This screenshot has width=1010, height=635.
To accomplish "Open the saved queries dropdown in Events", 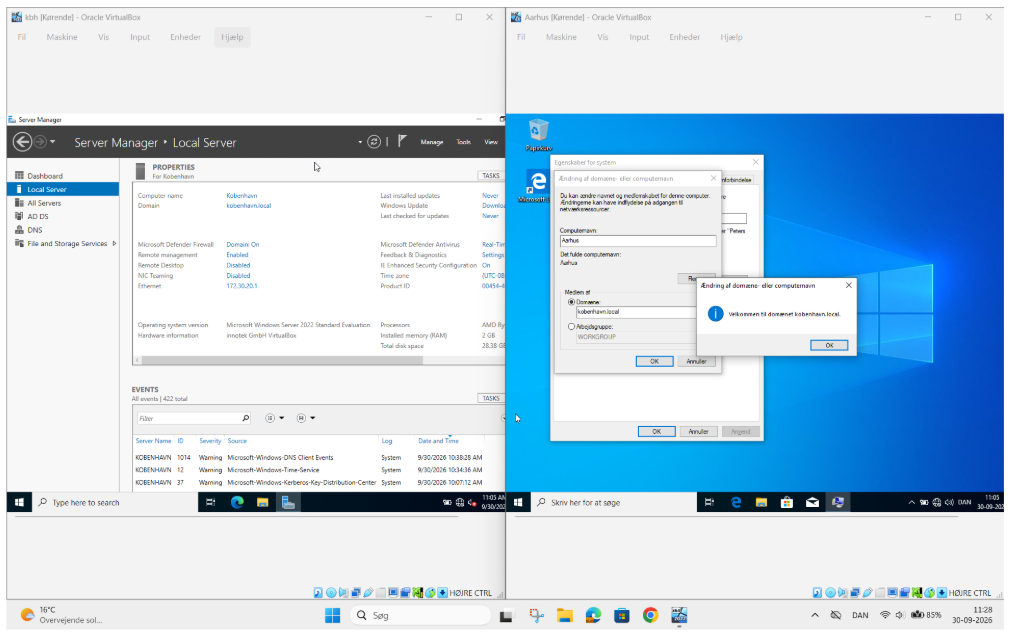I will (306, 419).
